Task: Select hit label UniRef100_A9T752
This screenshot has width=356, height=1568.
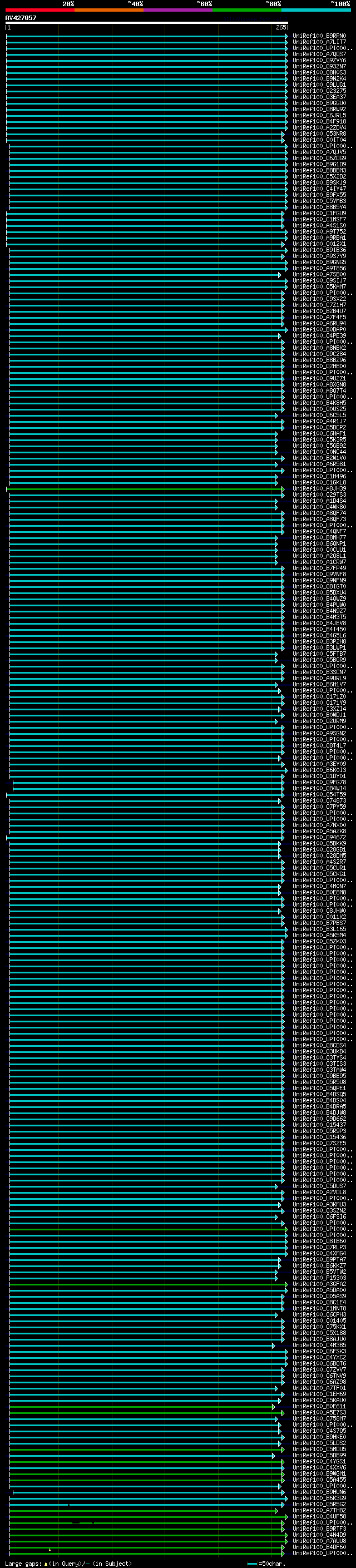Action: pos(319,231)
